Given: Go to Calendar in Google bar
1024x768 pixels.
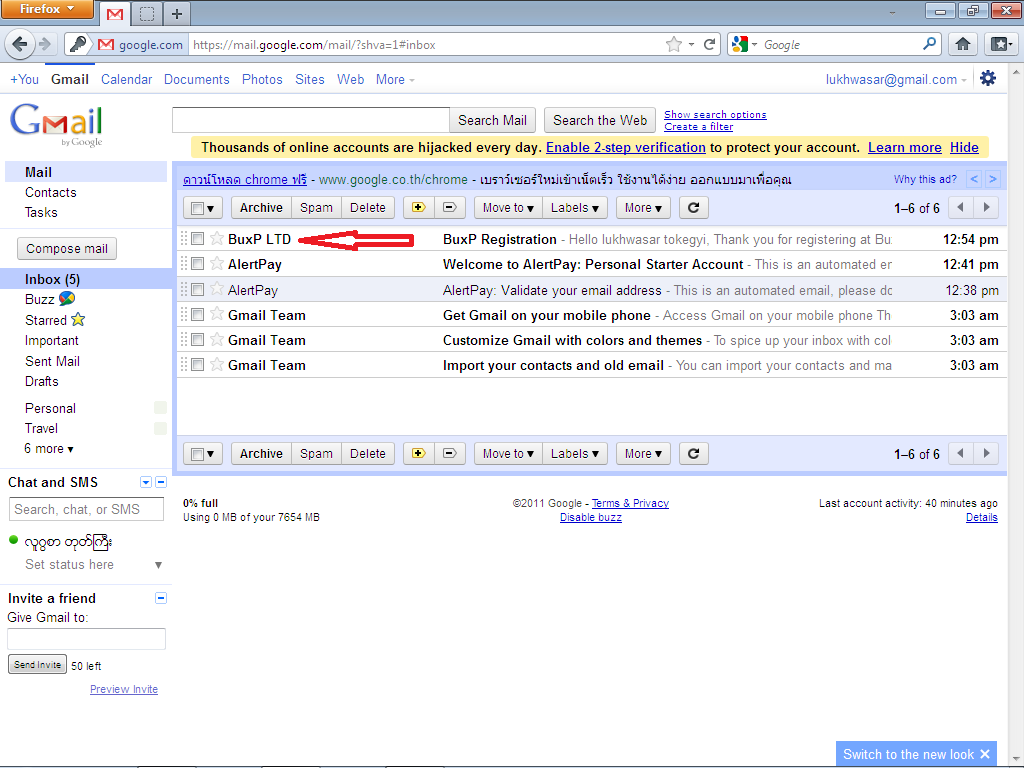Looking at the screenshot, I should tap(127, 79).
